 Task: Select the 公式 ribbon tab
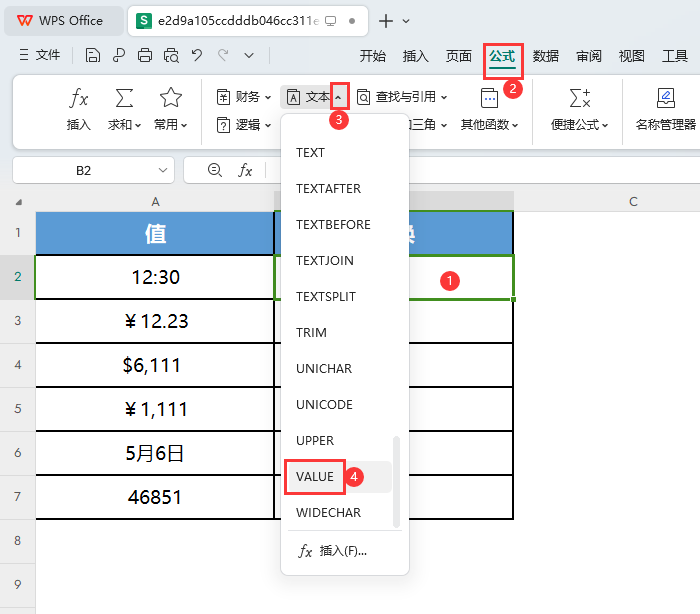[502, 56]
